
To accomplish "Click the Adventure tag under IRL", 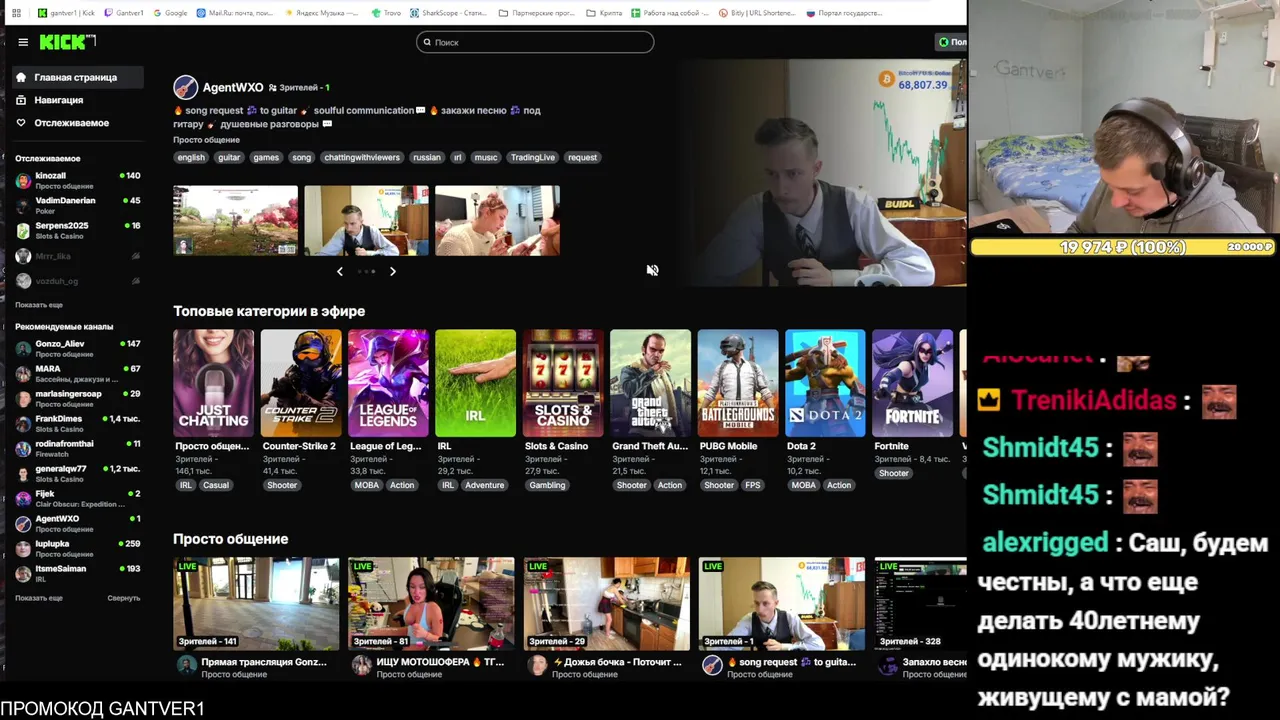I will pyautogui.click(x=485, y=485).
